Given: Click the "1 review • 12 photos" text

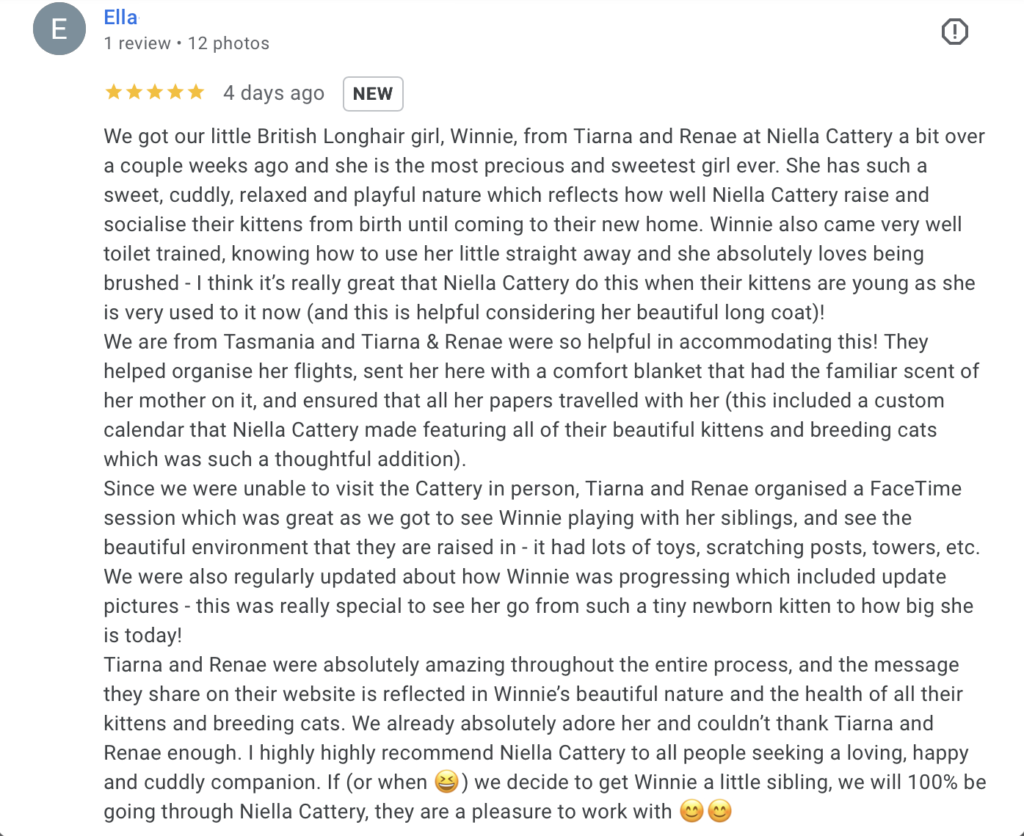Looking at the screenshot, I should tap(187, 43).
